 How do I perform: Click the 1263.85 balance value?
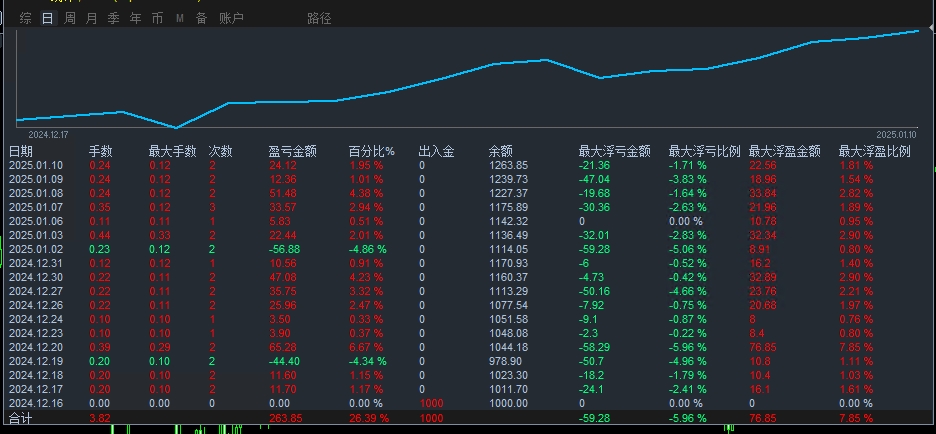508,165
